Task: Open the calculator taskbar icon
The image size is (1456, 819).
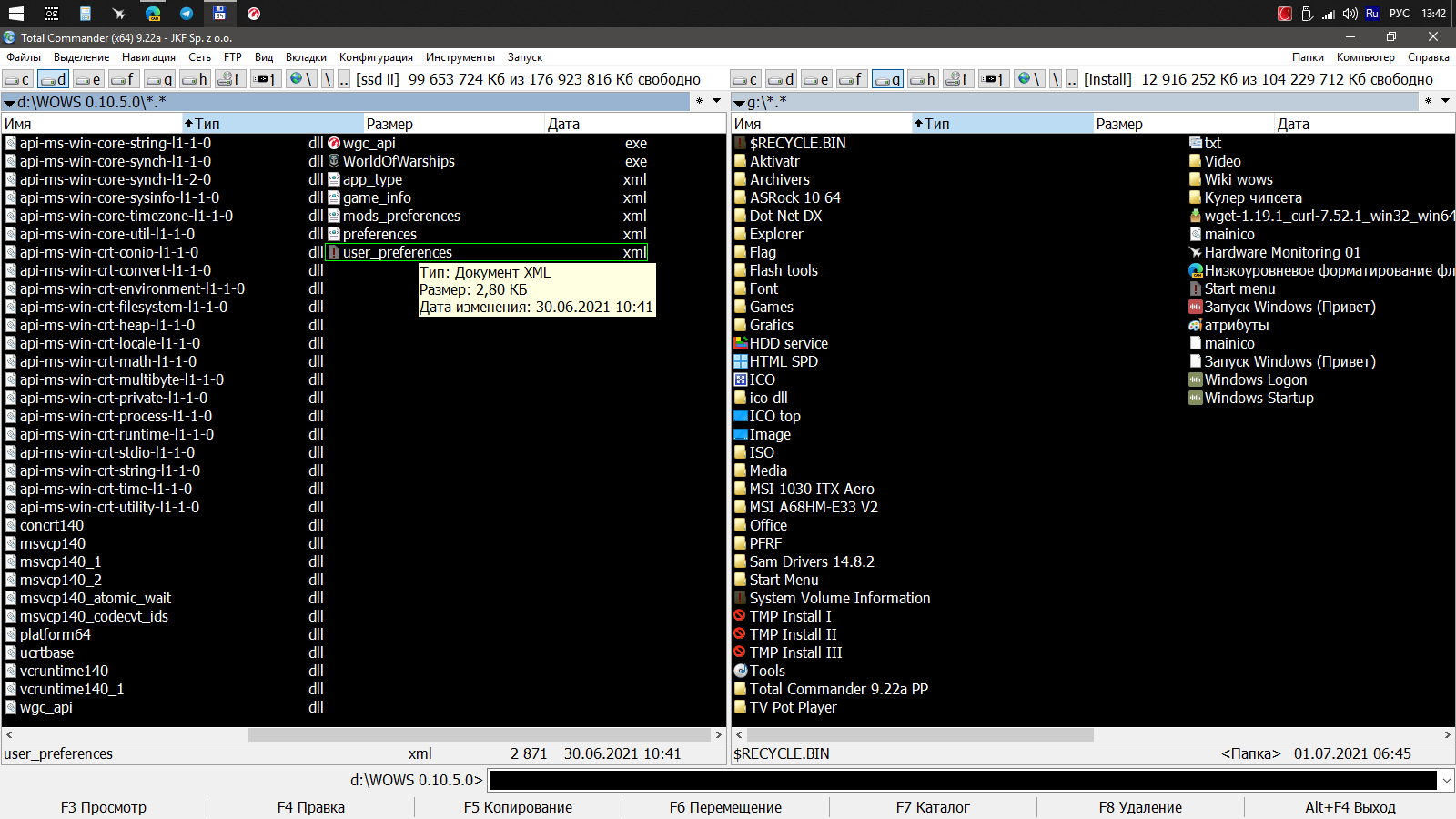Action: click(85, 14)
